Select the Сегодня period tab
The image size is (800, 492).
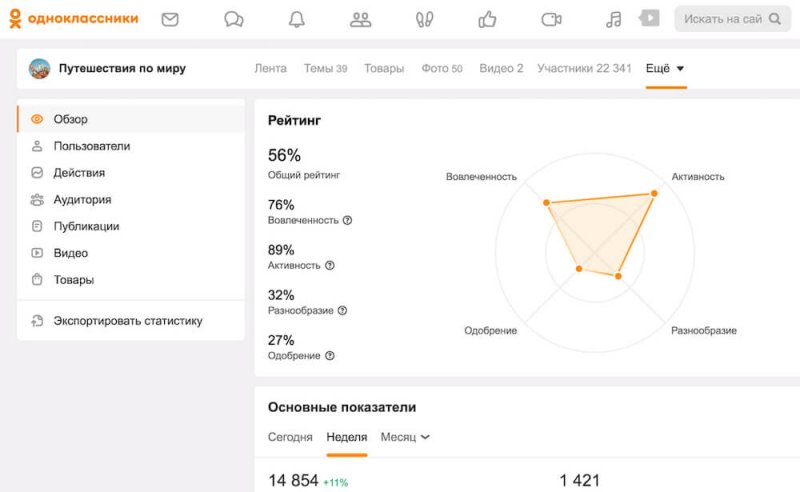point(290,437)
